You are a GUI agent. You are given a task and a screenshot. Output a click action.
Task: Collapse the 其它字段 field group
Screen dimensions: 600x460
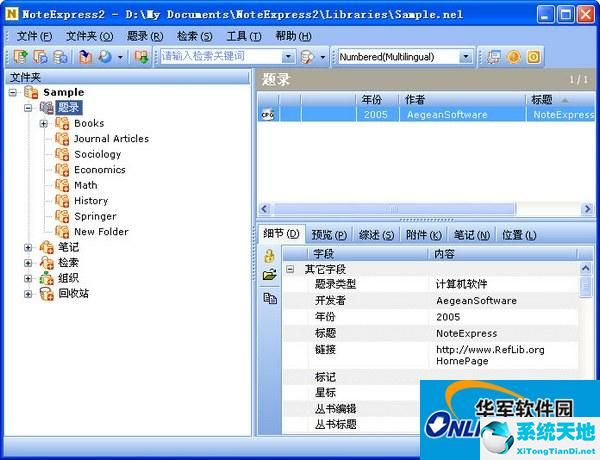[x=290, y=269]
